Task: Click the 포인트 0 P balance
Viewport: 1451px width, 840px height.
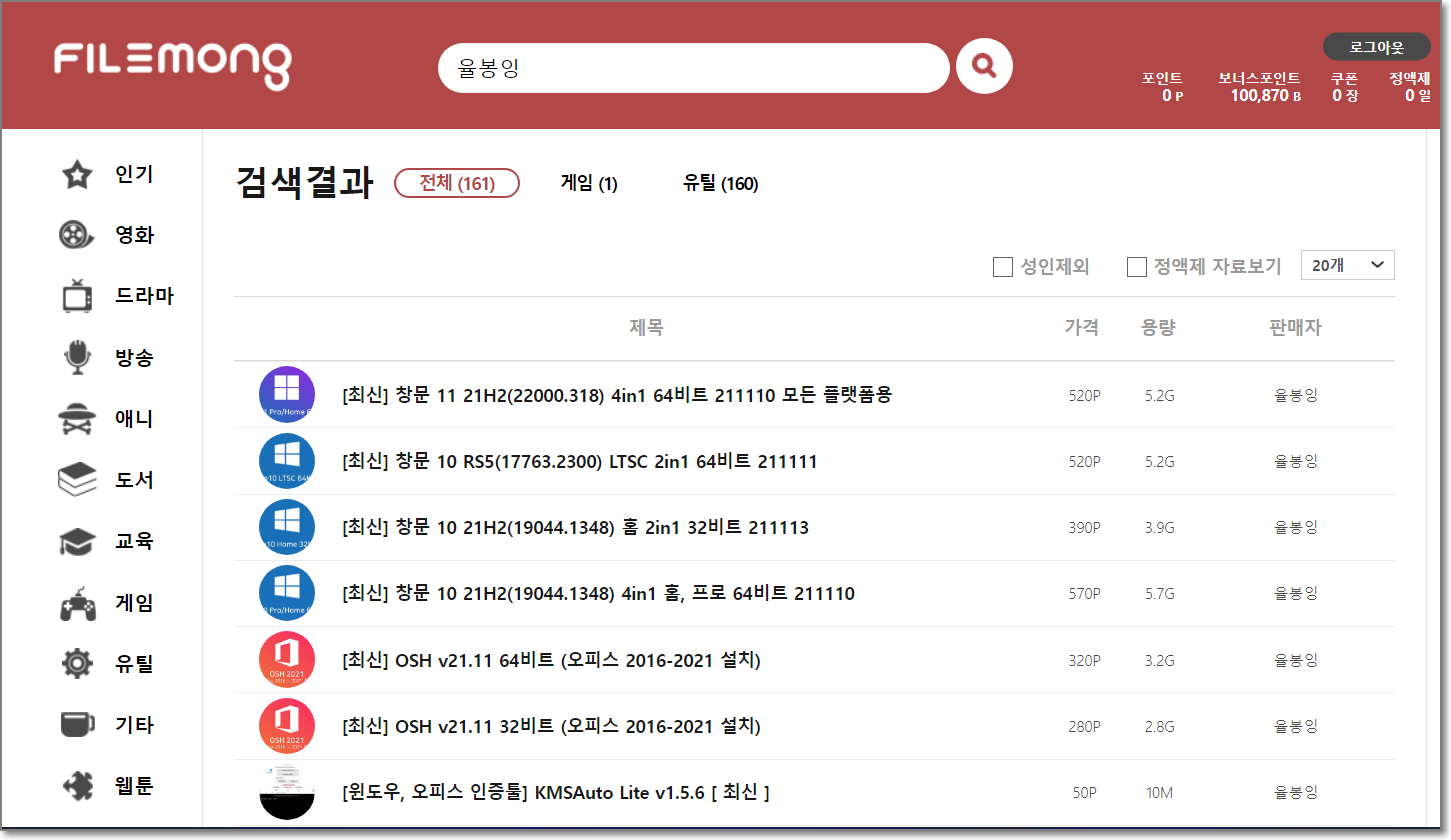Action: (x=1162, y=87)
